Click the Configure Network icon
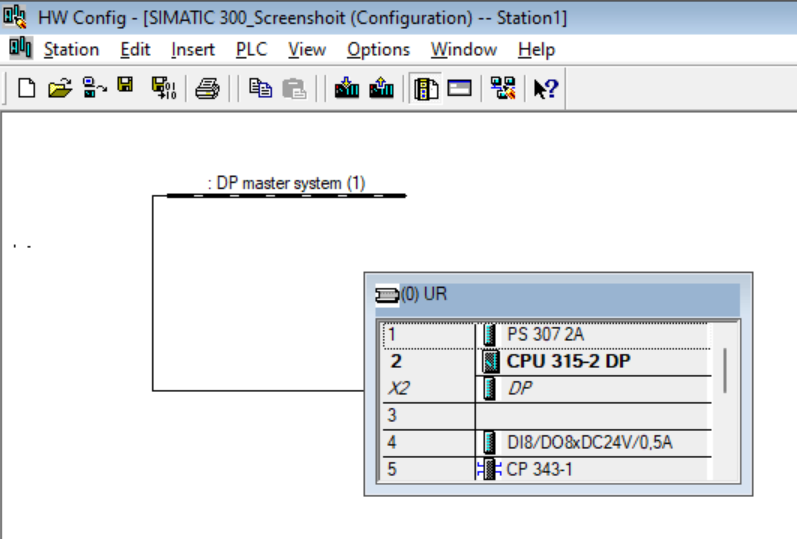 (503, 88)
